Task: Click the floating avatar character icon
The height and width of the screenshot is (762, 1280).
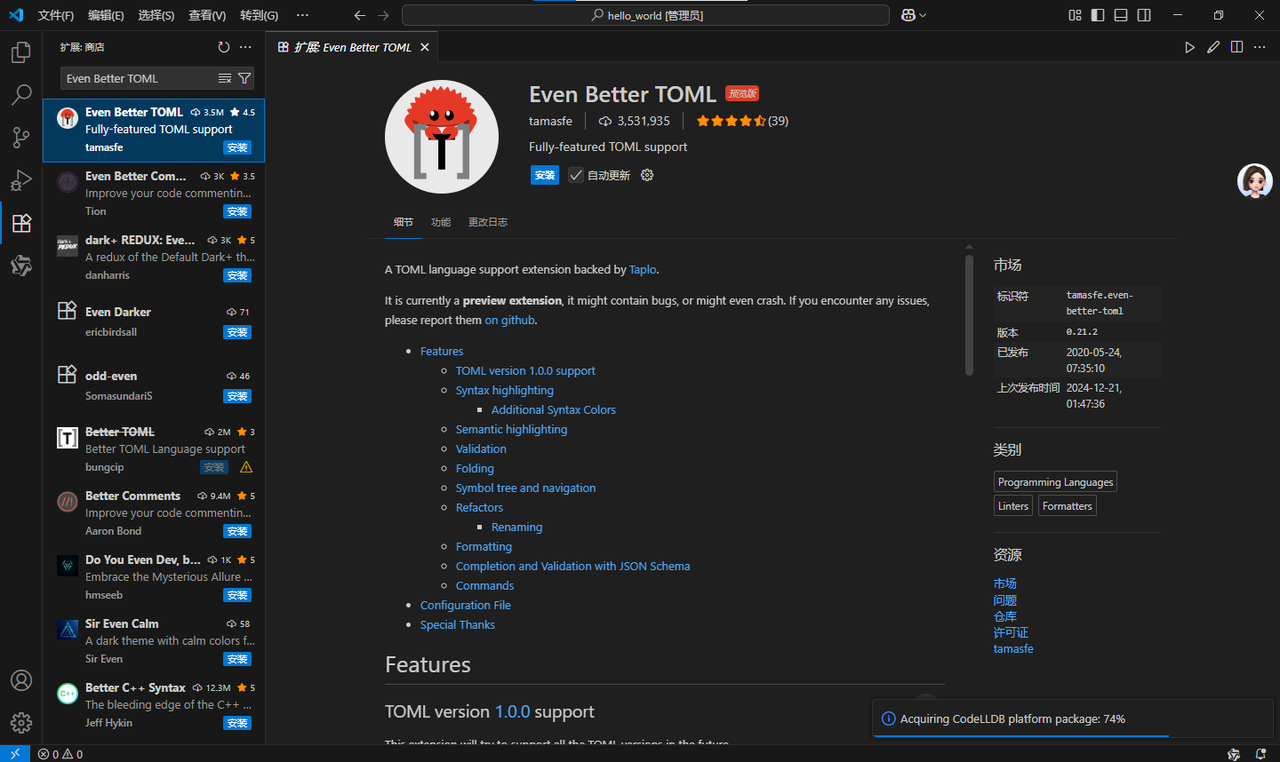Action: click(1255, 181)
